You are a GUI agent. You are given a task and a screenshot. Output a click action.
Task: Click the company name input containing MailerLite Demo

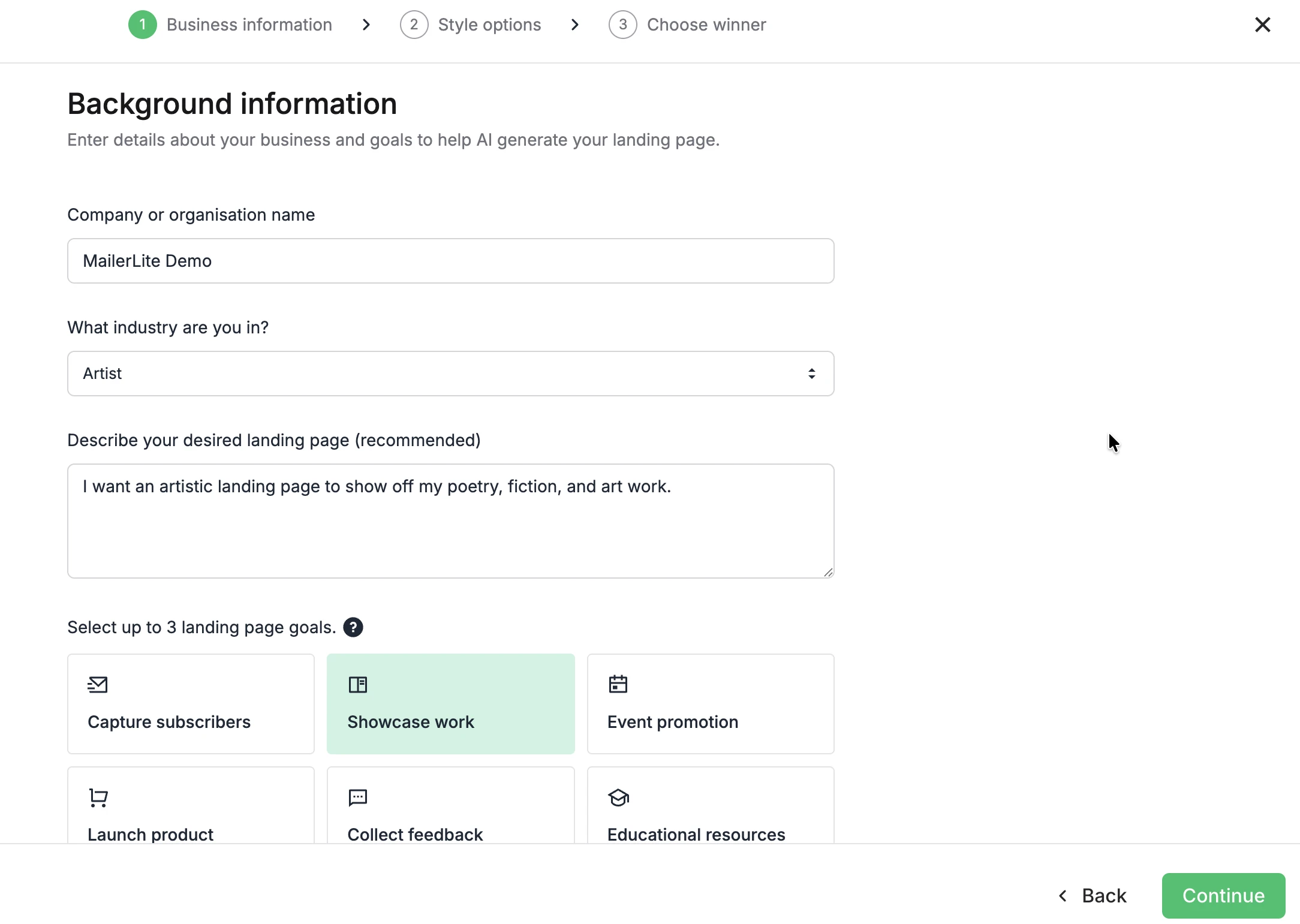pos(450,261)
